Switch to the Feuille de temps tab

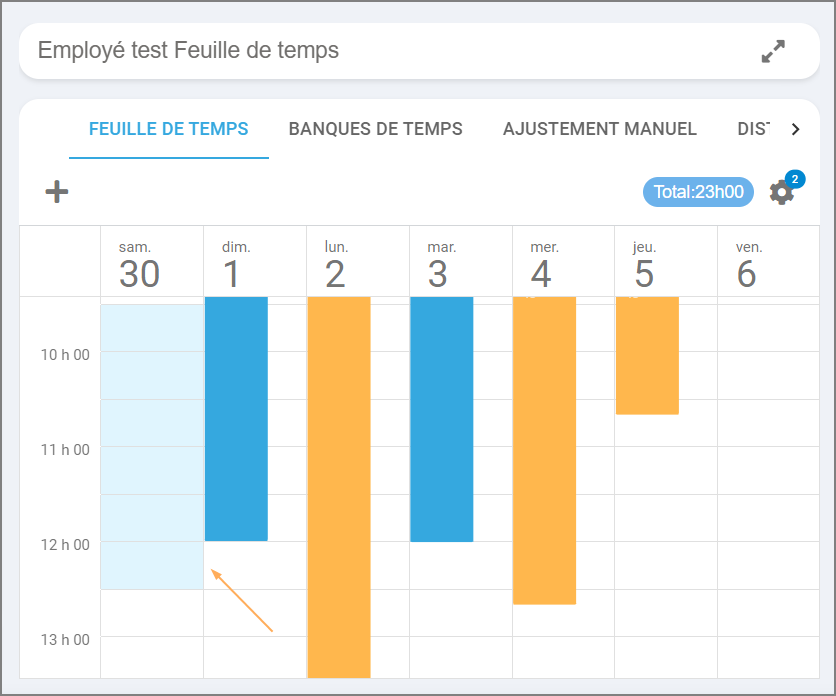coord(168,129)
